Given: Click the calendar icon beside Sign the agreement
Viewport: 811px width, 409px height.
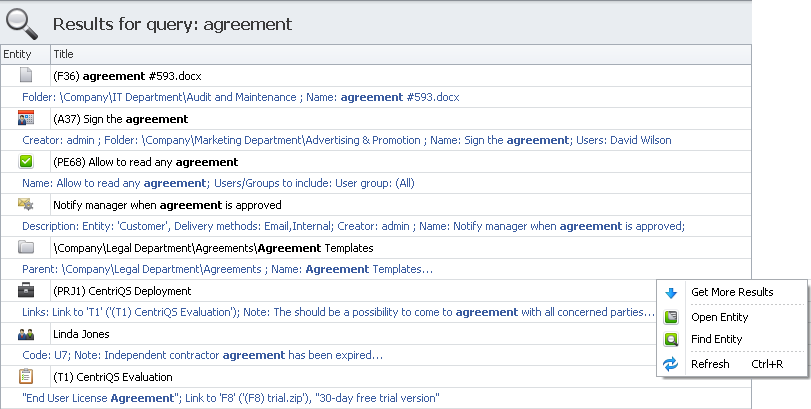Looking at the screenshot, I should tap(26, 118).
